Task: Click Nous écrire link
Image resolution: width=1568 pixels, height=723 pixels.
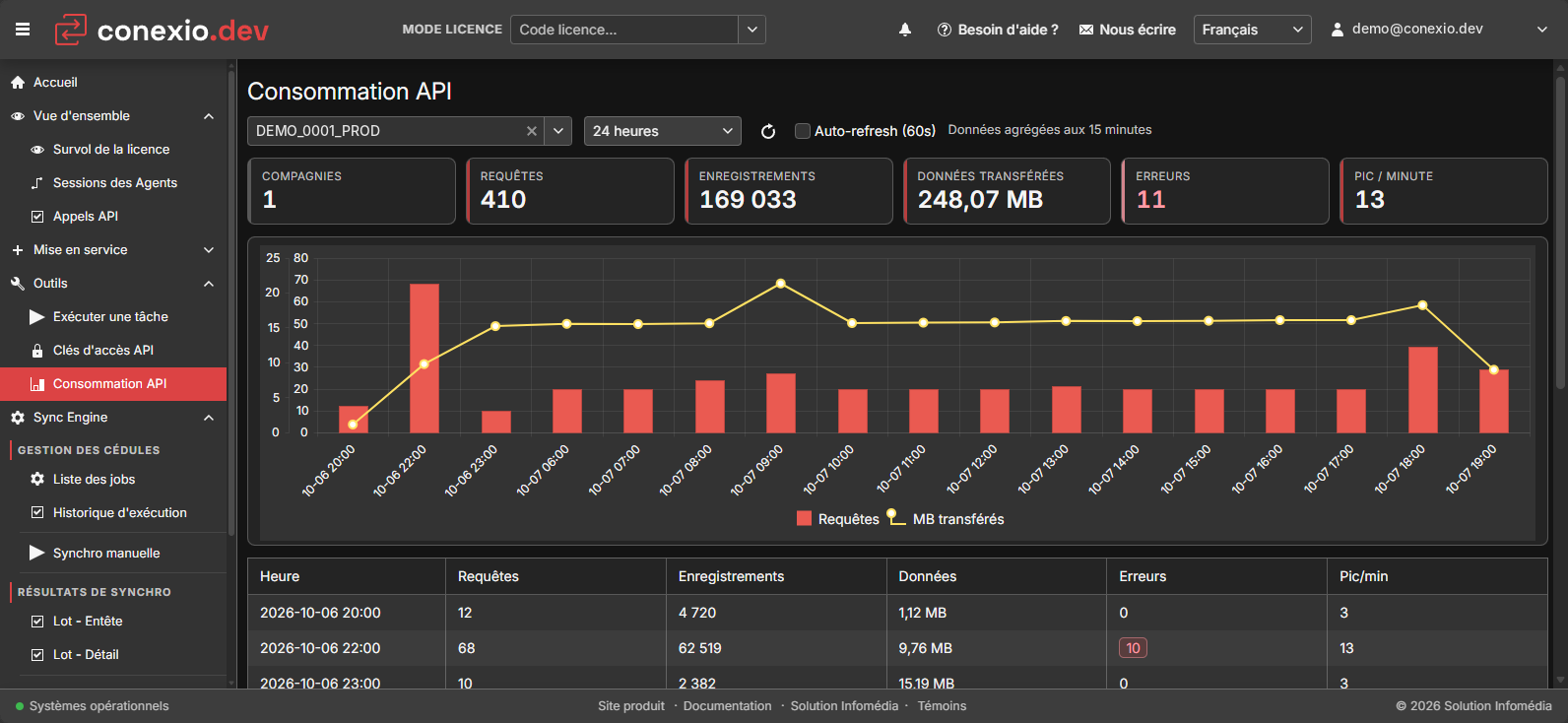Action: click(1128, 30)
